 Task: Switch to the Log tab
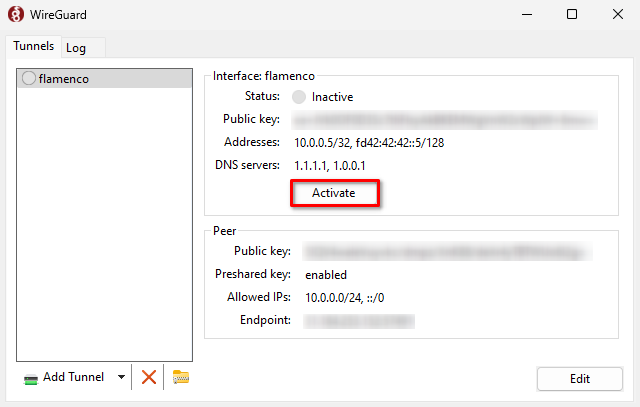pos(83,48)
